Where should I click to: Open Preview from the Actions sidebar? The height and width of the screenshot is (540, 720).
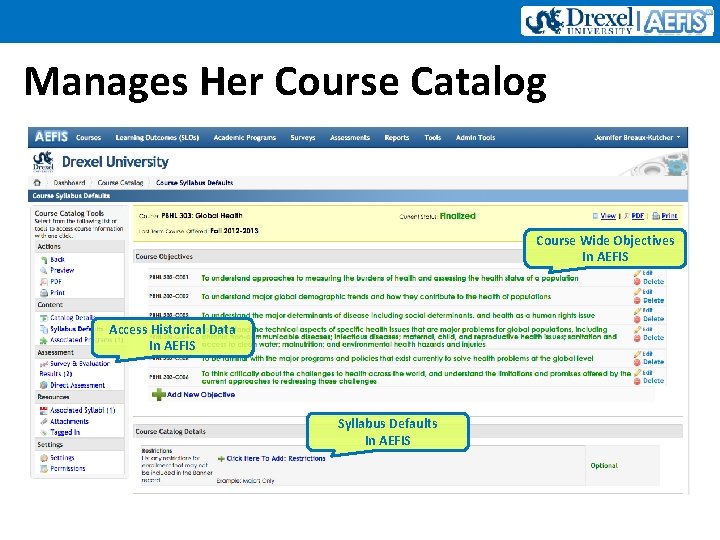coord(62,270)
